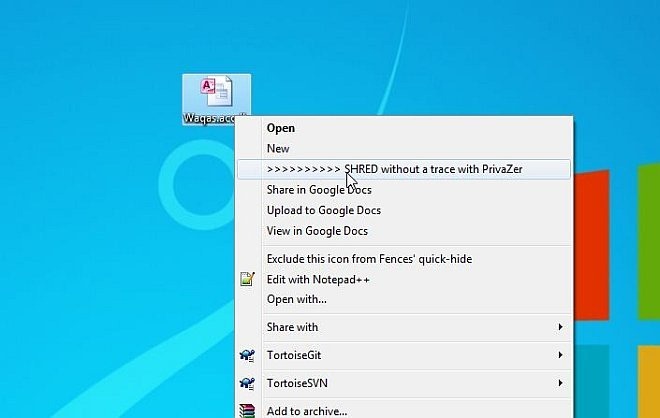Expand the Share with submenu arrow

pos(560,327)
